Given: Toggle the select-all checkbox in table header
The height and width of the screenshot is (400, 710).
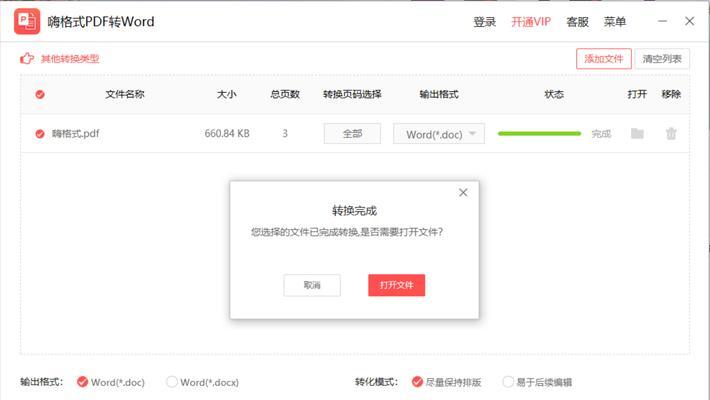Looking at the screenshot, I should tap(40, 94).
